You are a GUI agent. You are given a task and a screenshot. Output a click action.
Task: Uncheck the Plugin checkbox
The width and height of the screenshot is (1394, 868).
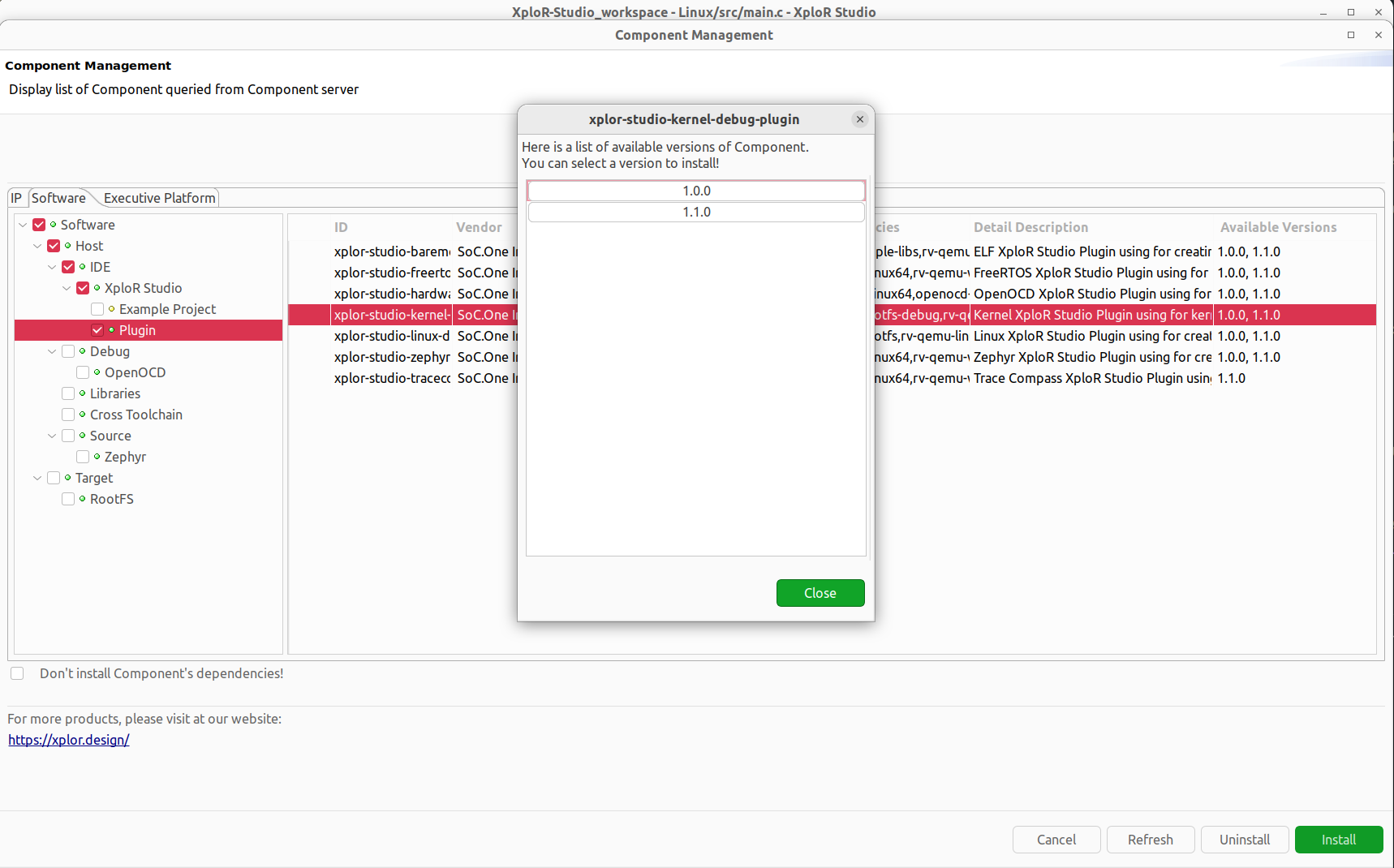(97, 330)
